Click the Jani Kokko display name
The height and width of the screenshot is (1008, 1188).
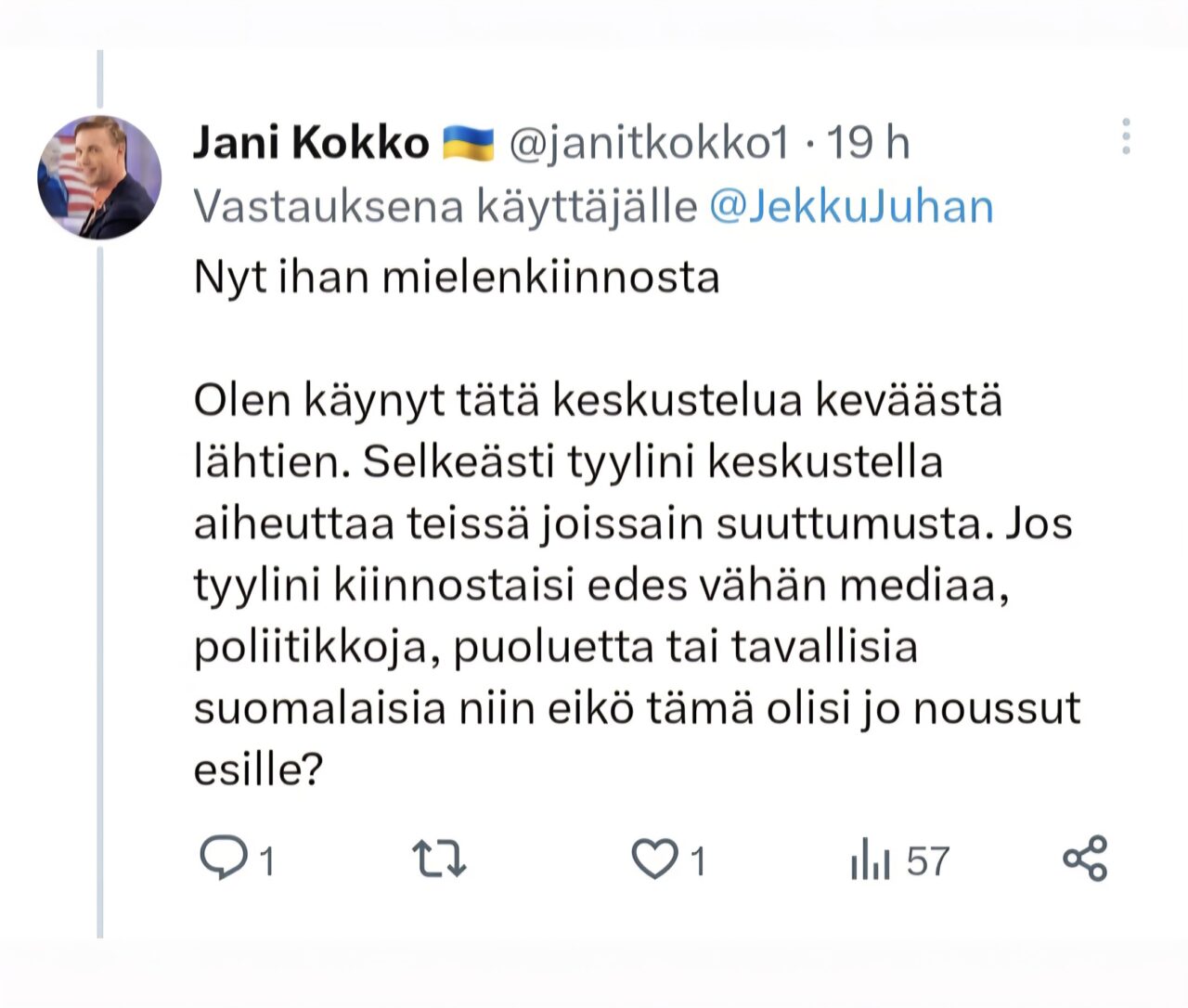(x=311, y=143)
